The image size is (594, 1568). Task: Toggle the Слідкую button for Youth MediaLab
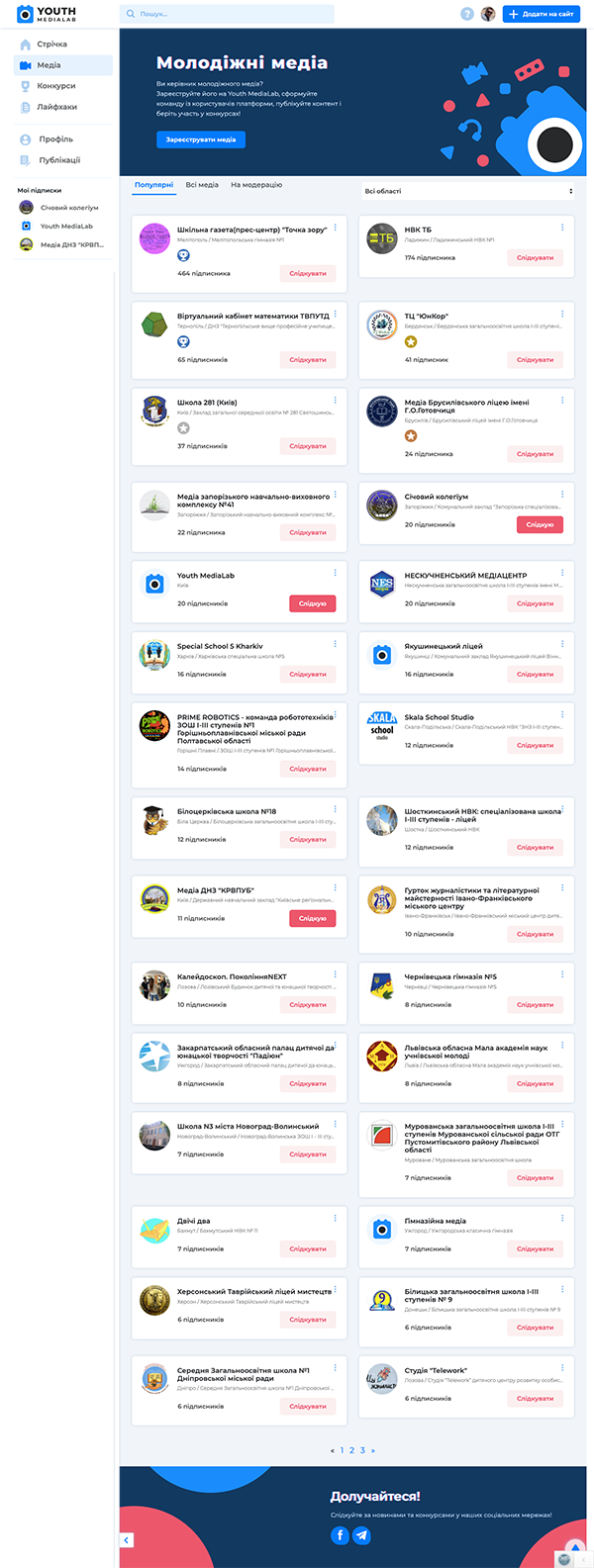click(x=312, y=603)
